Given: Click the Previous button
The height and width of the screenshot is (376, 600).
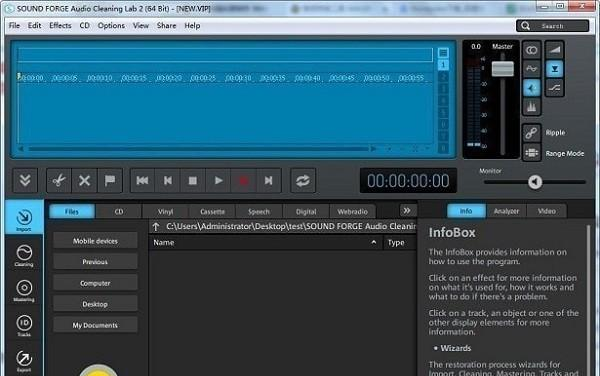Looking at the screenshot, I should [x=95, y=262].
